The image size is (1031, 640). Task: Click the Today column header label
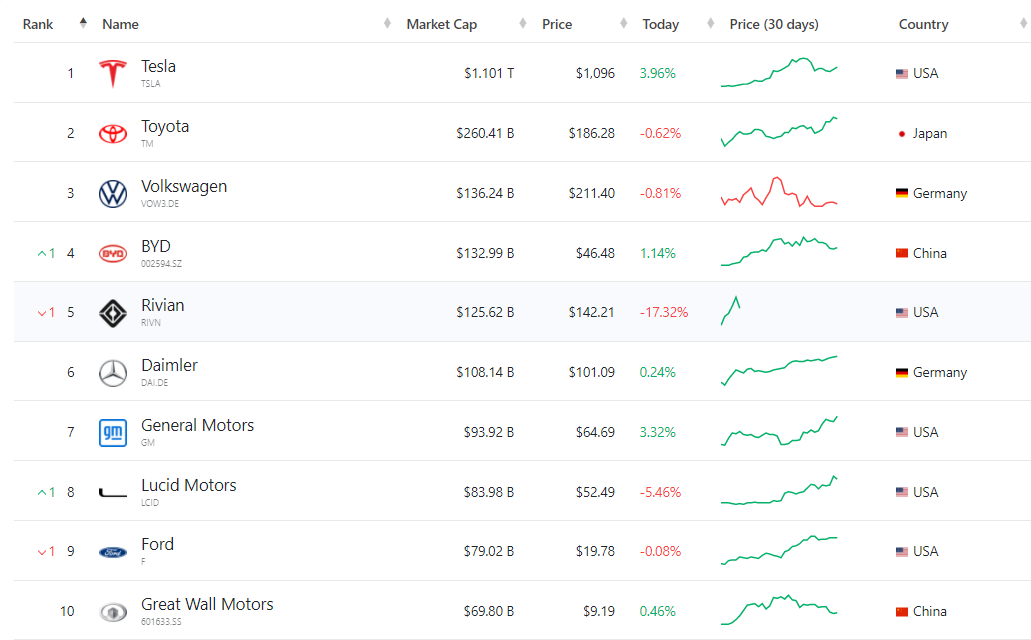point(661,24)
